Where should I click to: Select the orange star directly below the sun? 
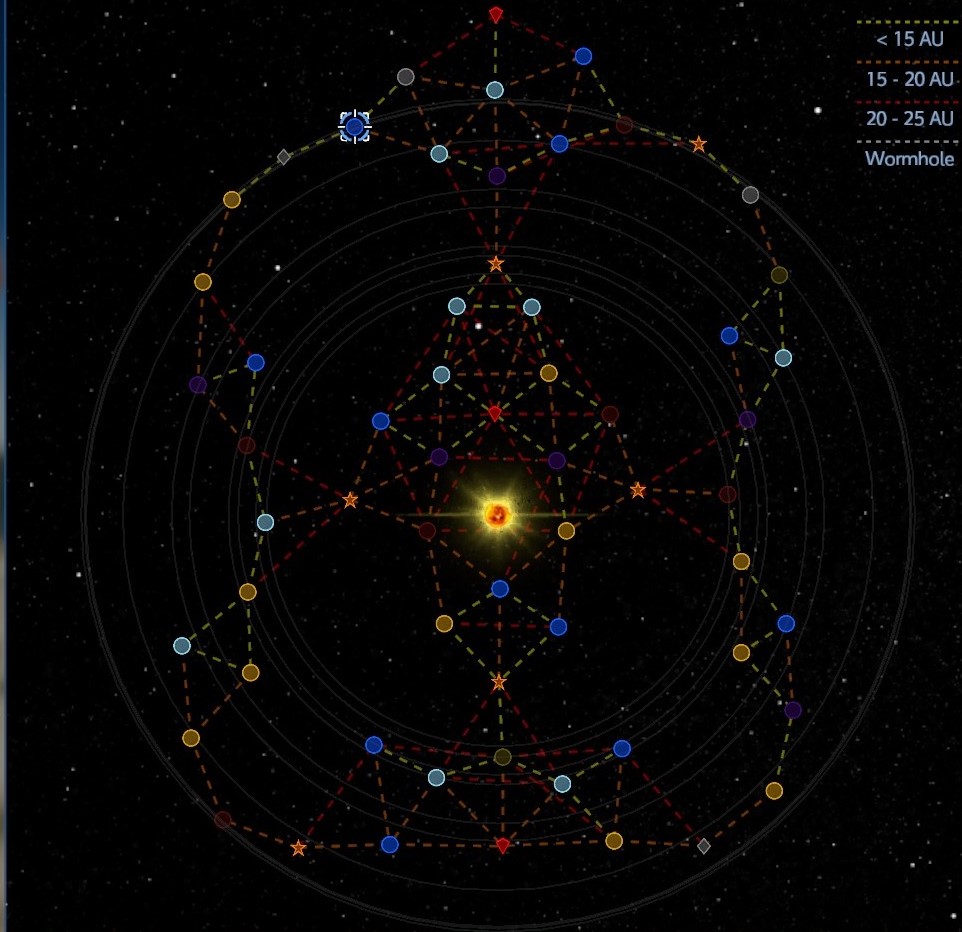click(x=499, y=682)
